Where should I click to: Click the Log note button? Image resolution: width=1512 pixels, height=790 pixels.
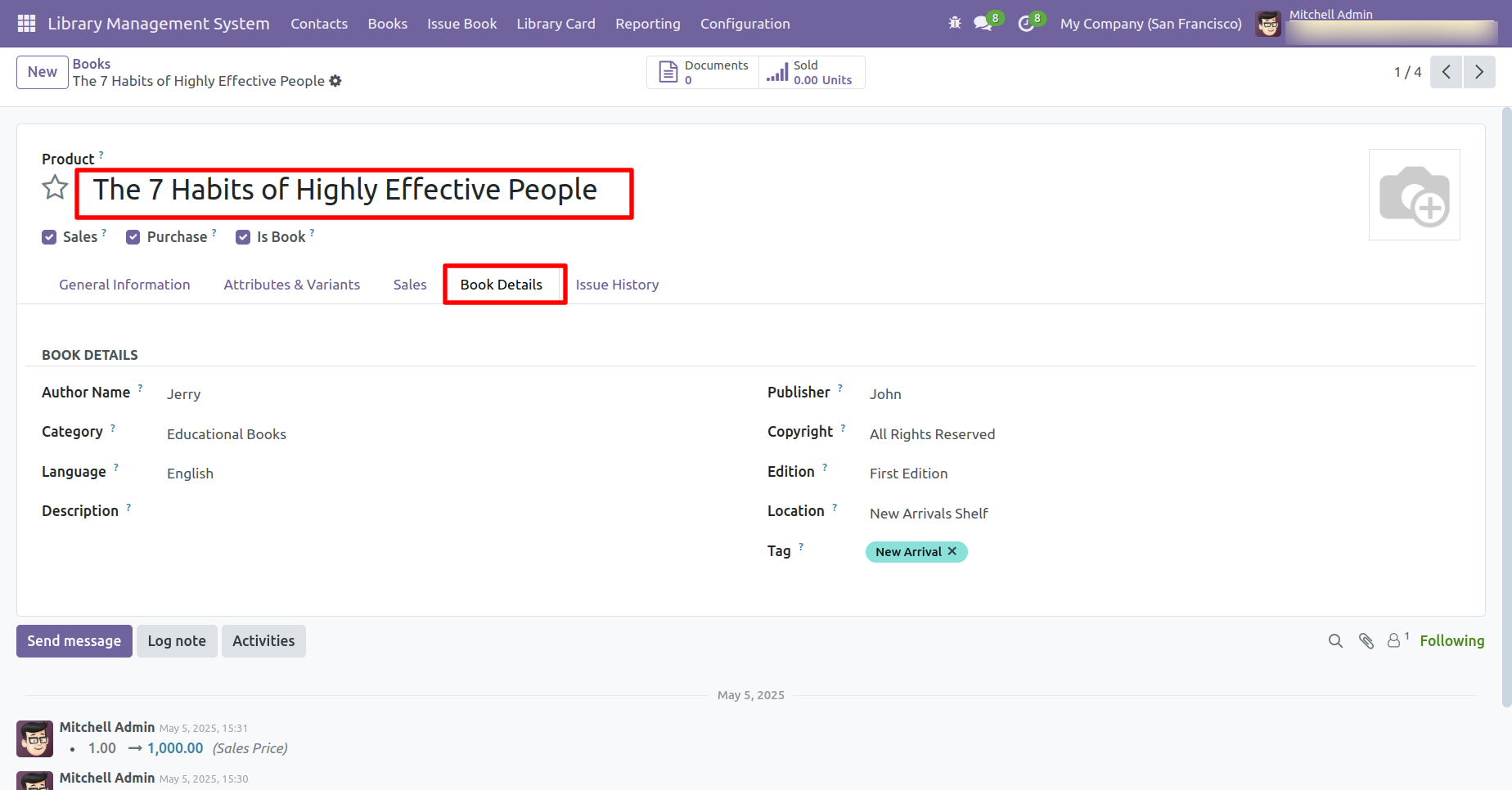(177, 641)
